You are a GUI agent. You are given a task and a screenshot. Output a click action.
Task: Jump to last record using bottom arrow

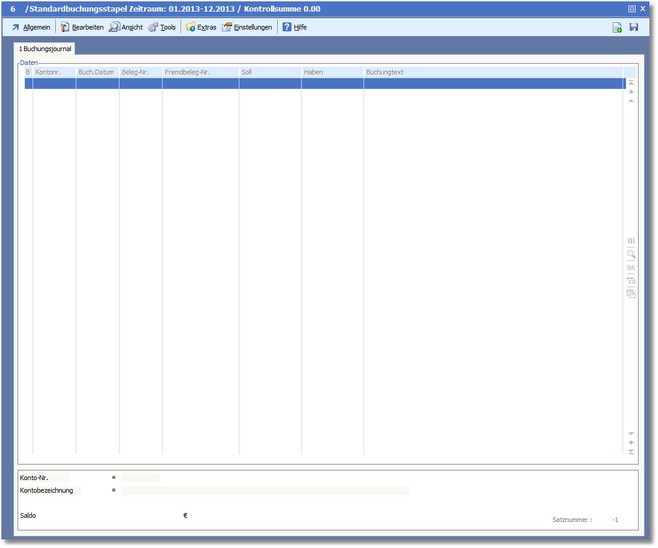coord(631,452)
